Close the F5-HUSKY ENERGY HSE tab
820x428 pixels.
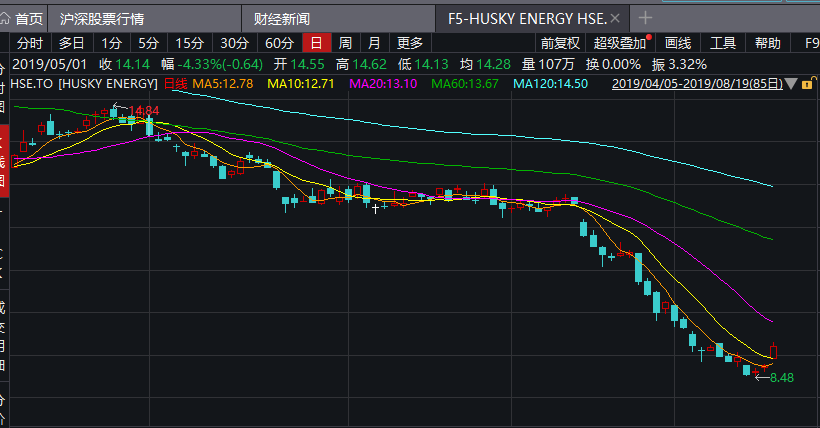[615, 19]
